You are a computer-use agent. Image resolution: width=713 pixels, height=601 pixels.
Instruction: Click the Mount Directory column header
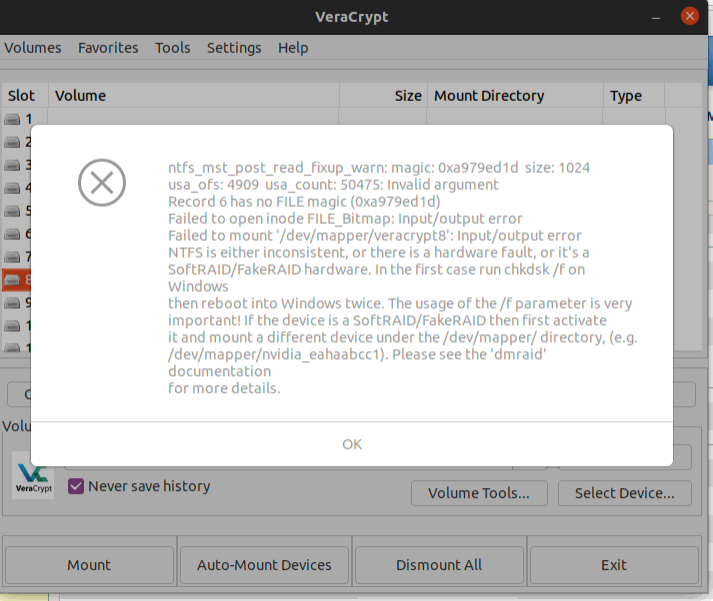point(515,96)
